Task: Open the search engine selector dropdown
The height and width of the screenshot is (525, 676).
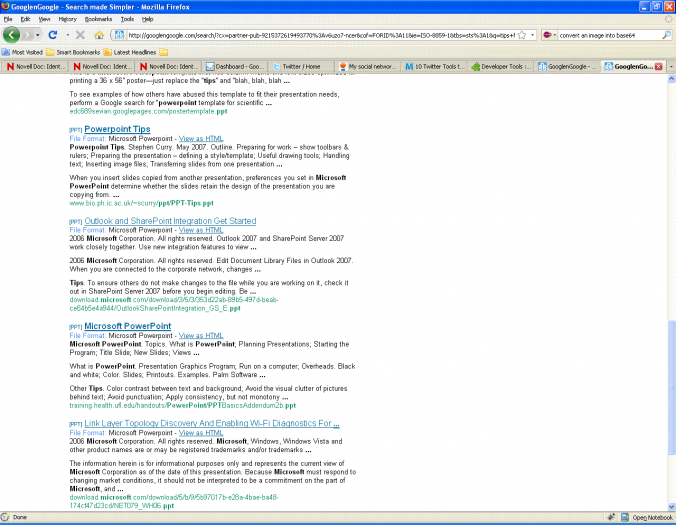Action: tap(550, 35)
